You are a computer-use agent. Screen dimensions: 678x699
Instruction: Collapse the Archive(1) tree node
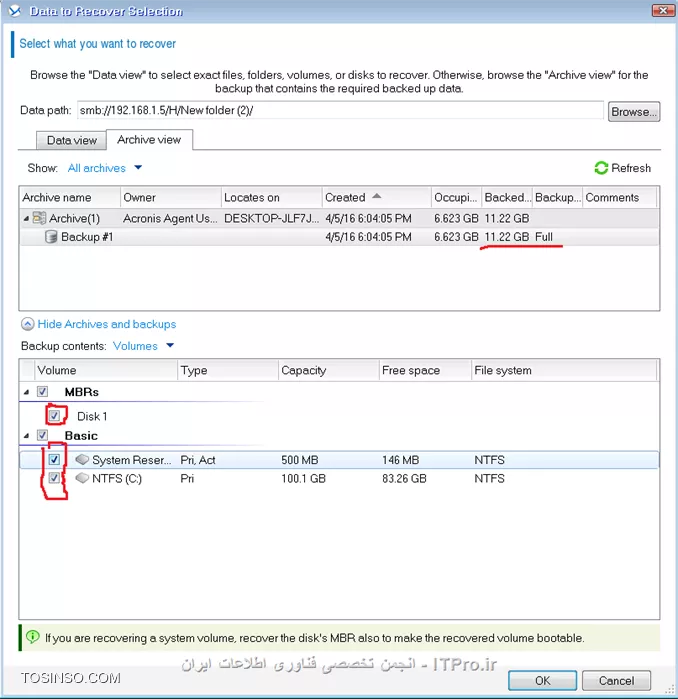(x=26, y=218)
